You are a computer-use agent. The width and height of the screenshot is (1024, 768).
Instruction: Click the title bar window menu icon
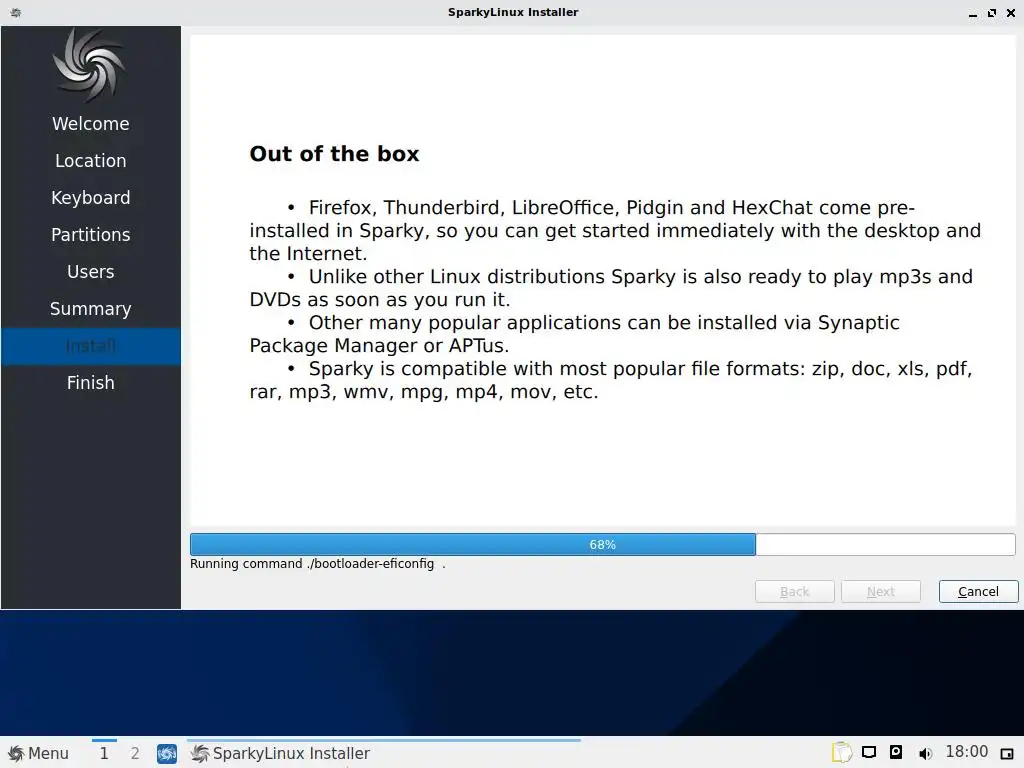point(16,12)
